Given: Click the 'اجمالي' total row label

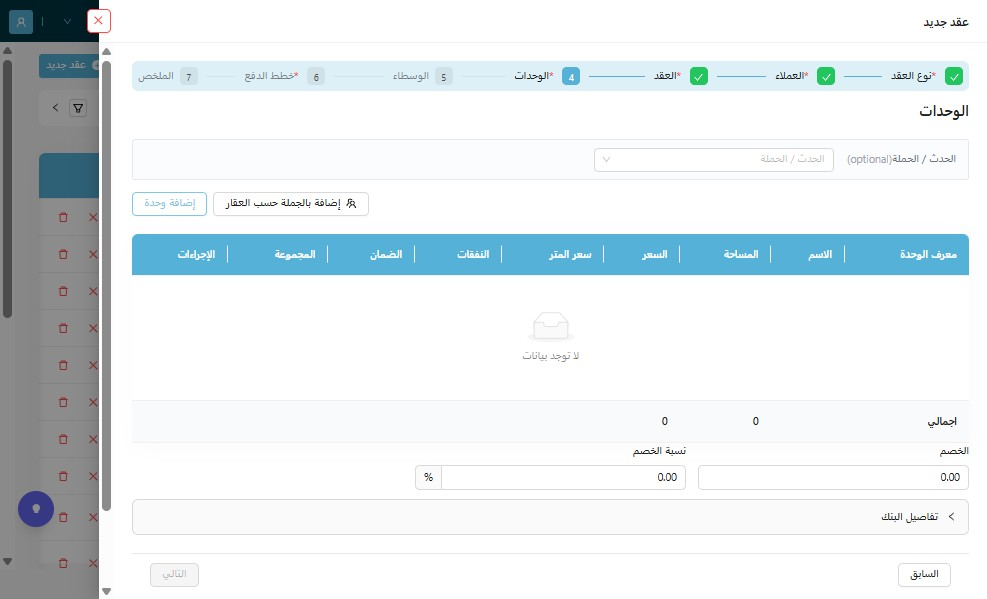Looking at the screenshot, I should (x=942, y=422).
